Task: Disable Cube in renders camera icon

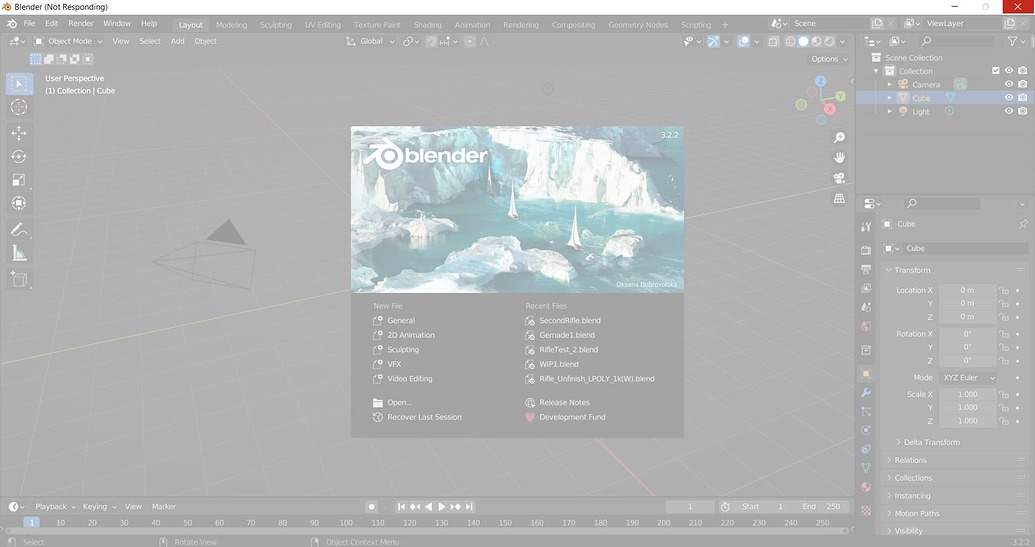Action: click(x=1022, y=98)
